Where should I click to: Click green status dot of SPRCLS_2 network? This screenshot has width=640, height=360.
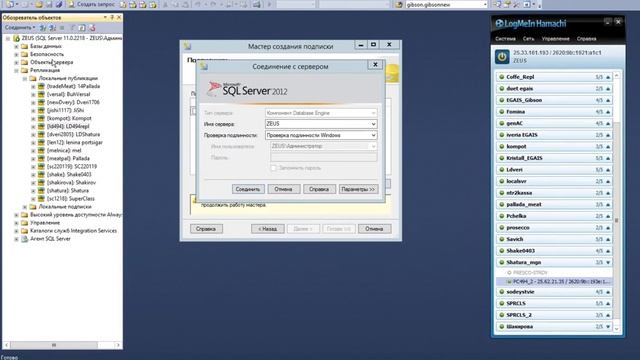(501, 315)
